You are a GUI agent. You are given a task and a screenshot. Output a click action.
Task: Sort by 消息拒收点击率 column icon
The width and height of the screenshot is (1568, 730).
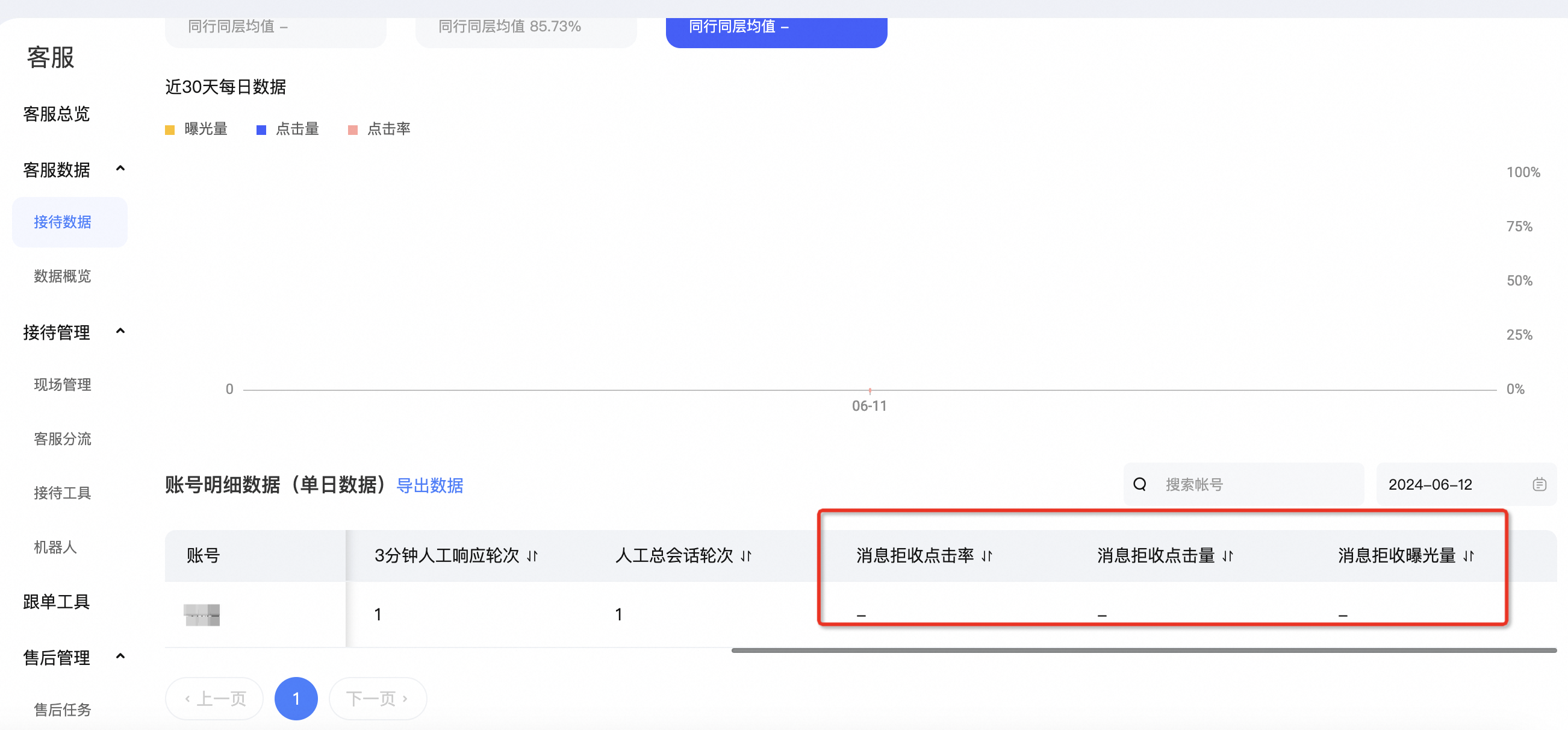click(988, 556)
